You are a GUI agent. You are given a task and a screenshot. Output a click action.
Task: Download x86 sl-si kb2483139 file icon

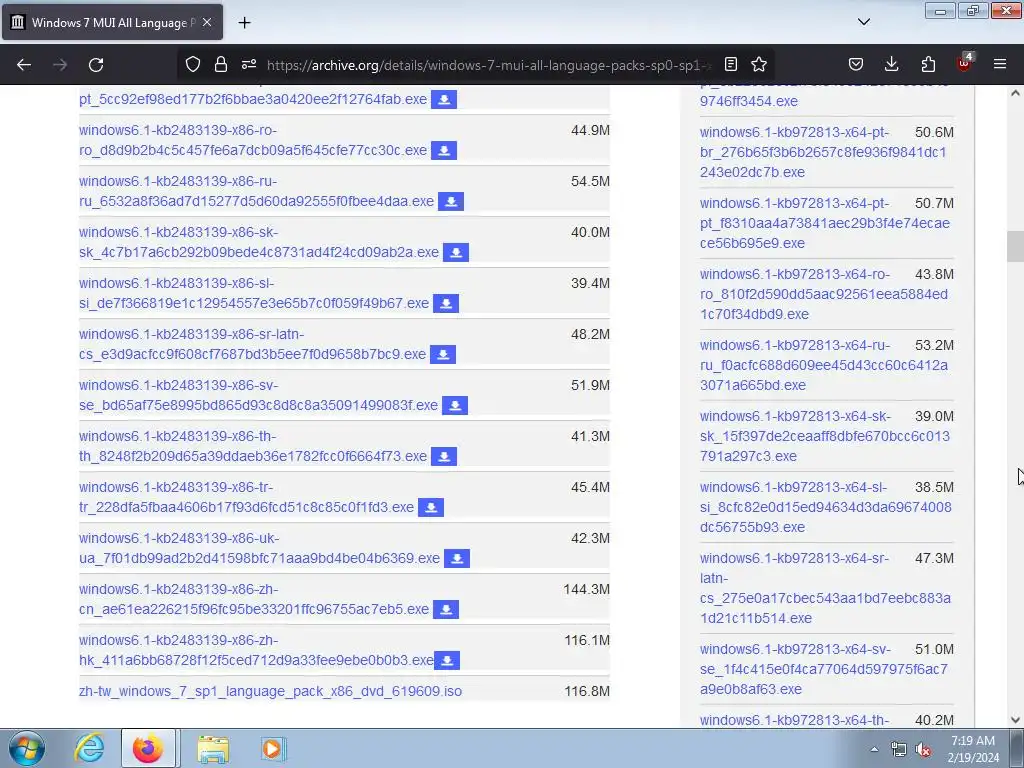click(446, 303)
